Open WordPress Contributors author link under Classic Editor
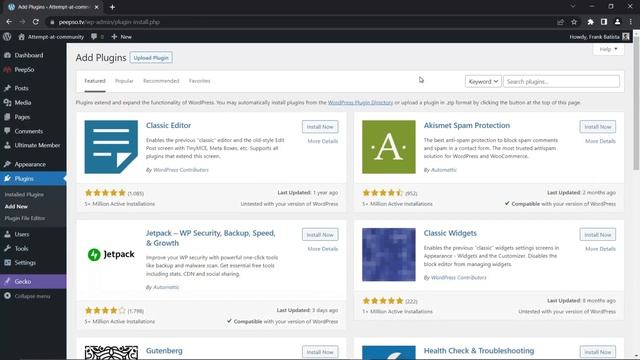 (x=181, y=170)
